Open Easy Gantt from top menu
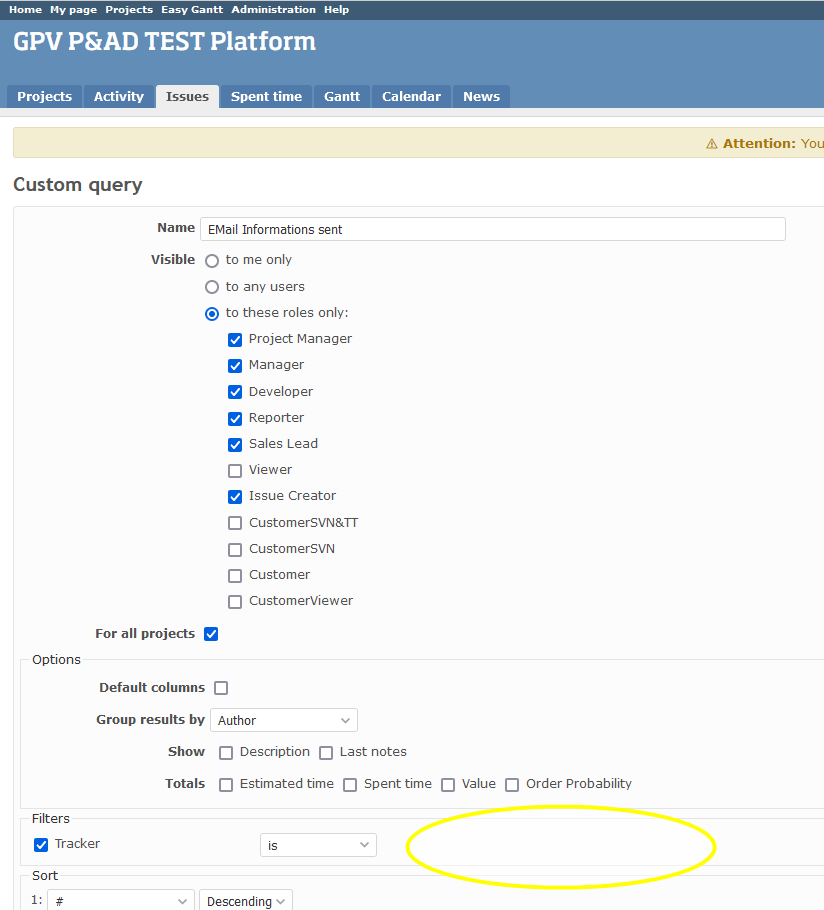Image resolution: width=824 pixels, height=910 pixels. coord(192,9)
